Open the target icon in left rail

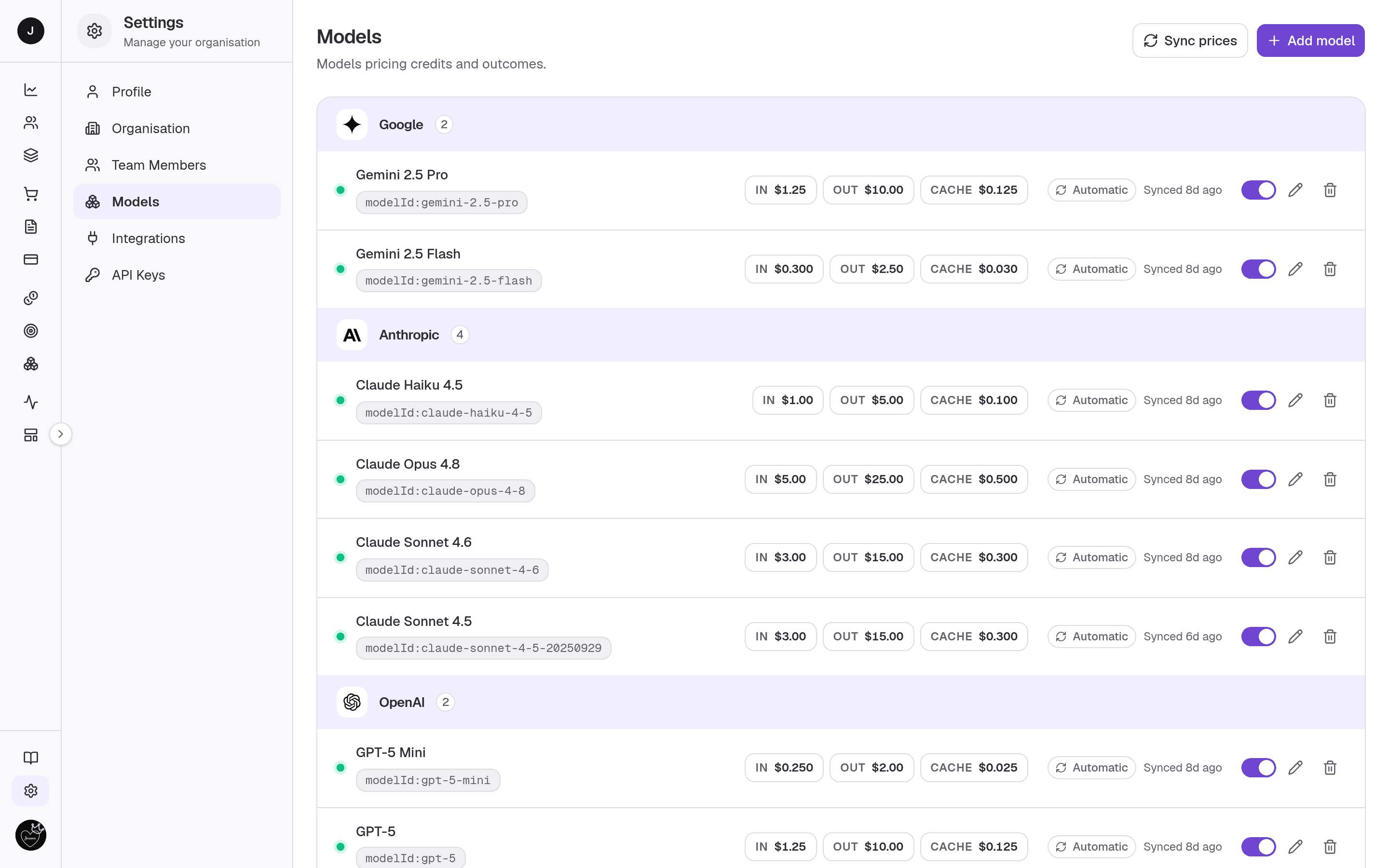(x=30, y=331)
